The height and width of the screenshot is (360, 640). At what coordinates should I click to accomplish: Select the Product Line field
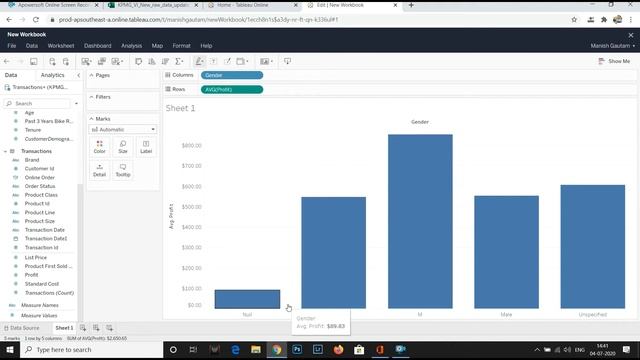(x=40, y=213)
